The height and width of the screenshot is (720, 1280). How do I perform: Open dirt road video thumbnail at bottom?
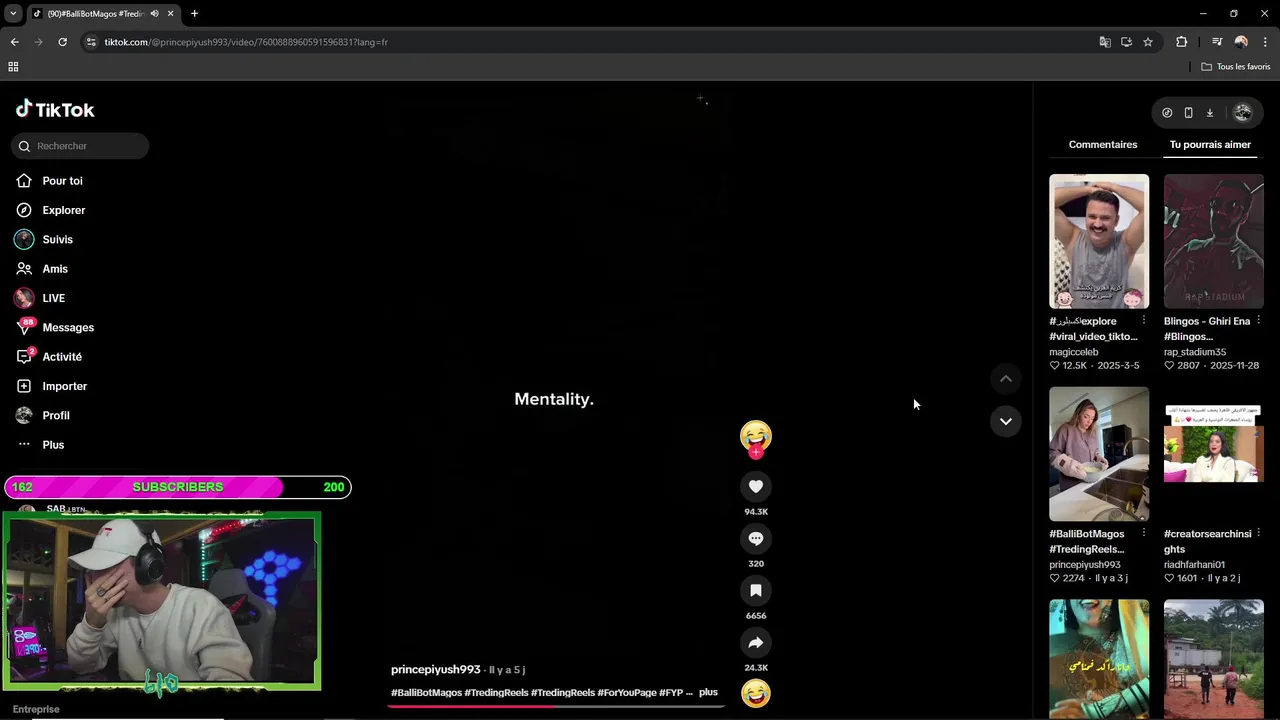[1214, 659]
